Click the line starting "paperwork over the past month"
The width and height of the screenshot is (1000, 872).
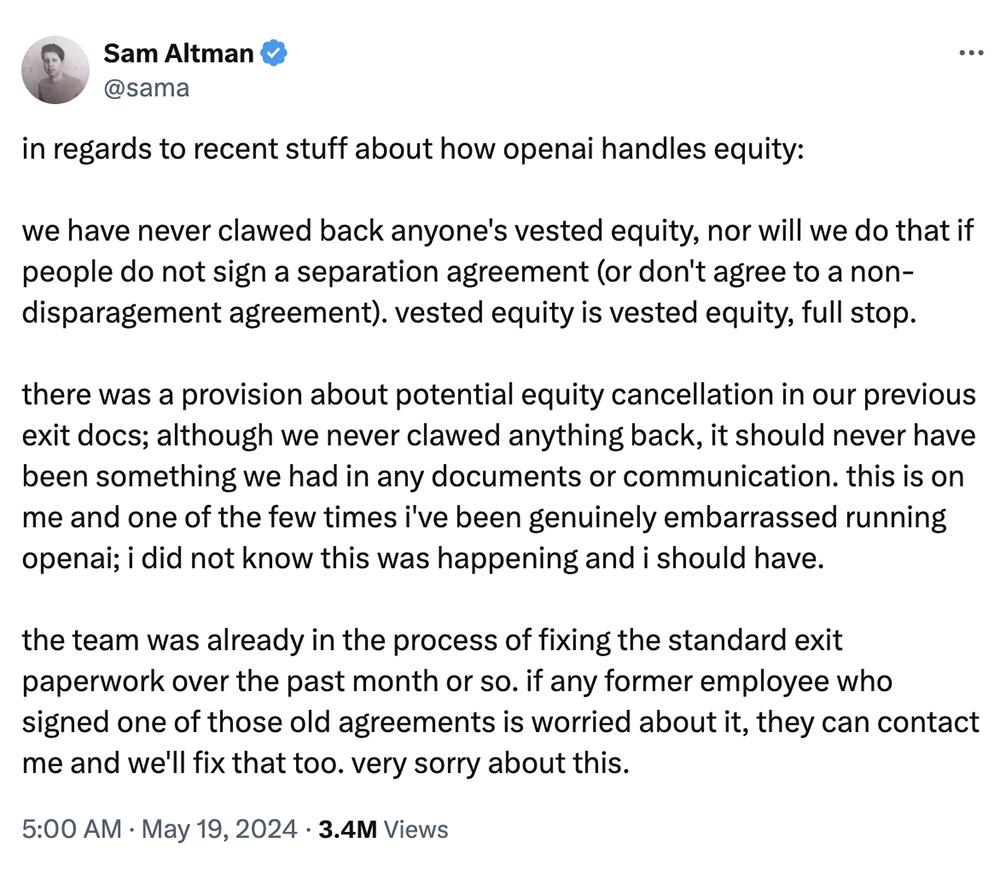point(456,682)
